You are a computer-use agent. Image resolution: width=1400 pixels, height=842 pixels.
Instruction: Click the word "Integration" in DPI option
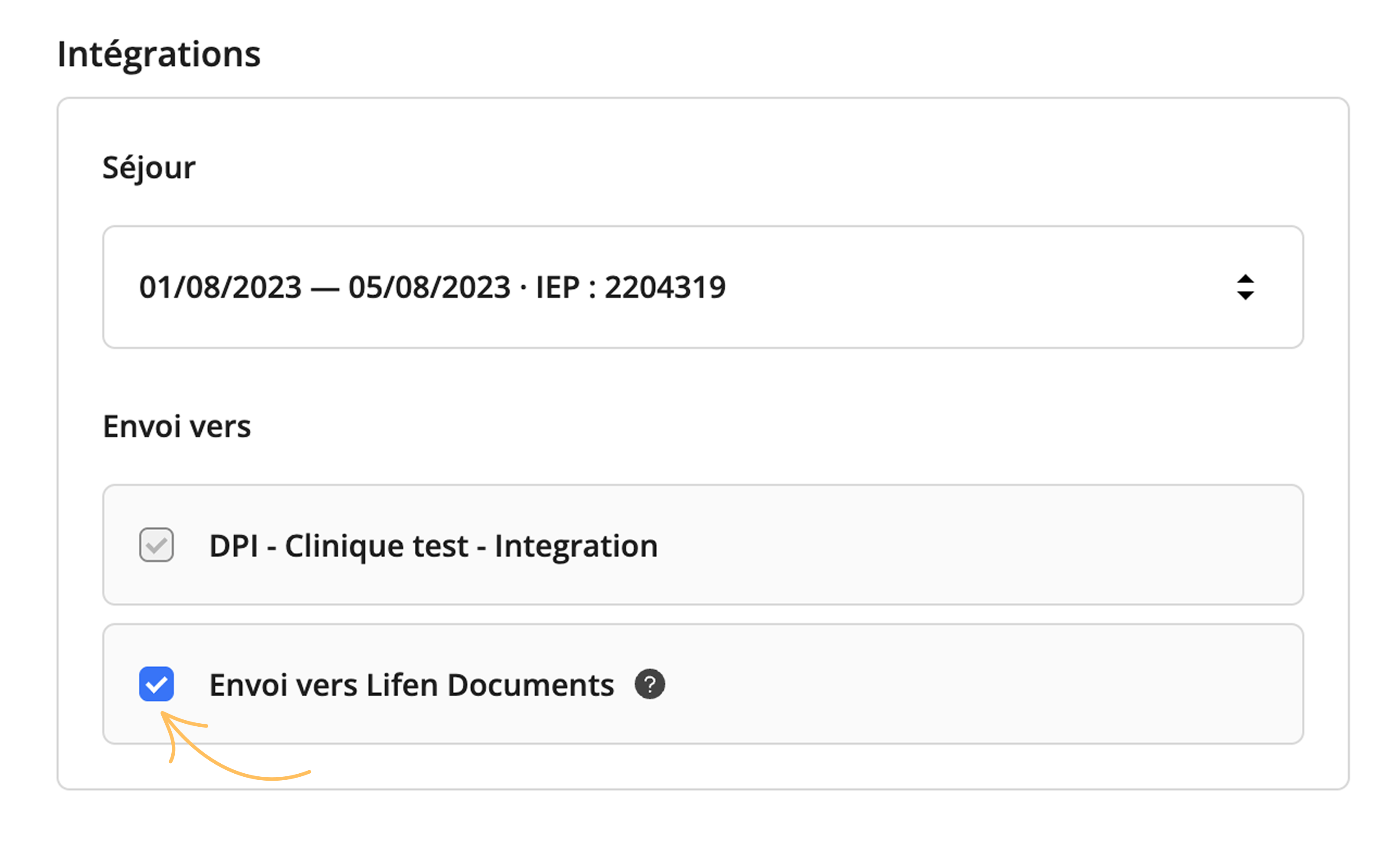(x=576, y=546)
